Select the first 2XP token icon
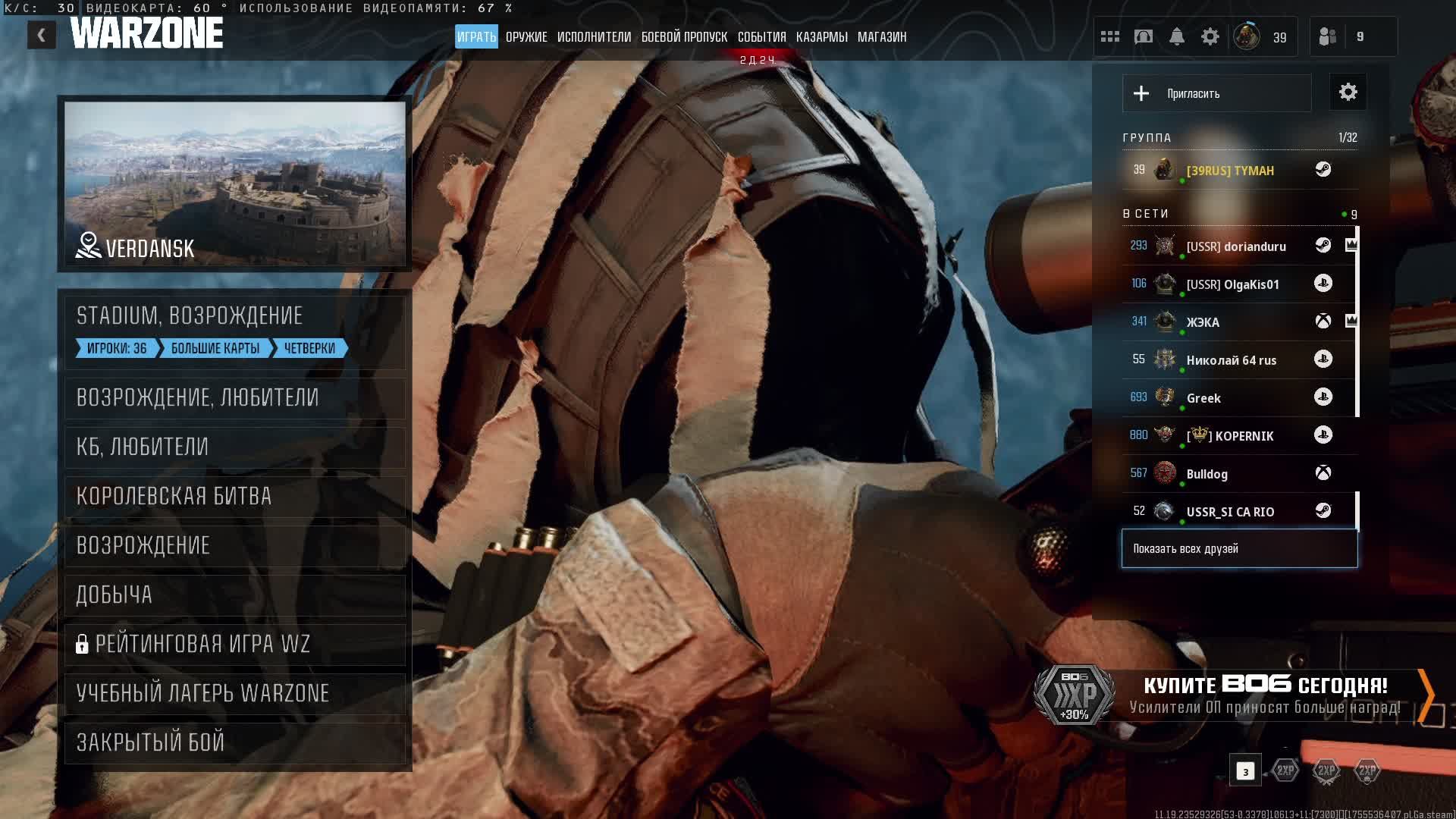The width and height of the screenshot is (1456, 819). tap(1285, 770)
